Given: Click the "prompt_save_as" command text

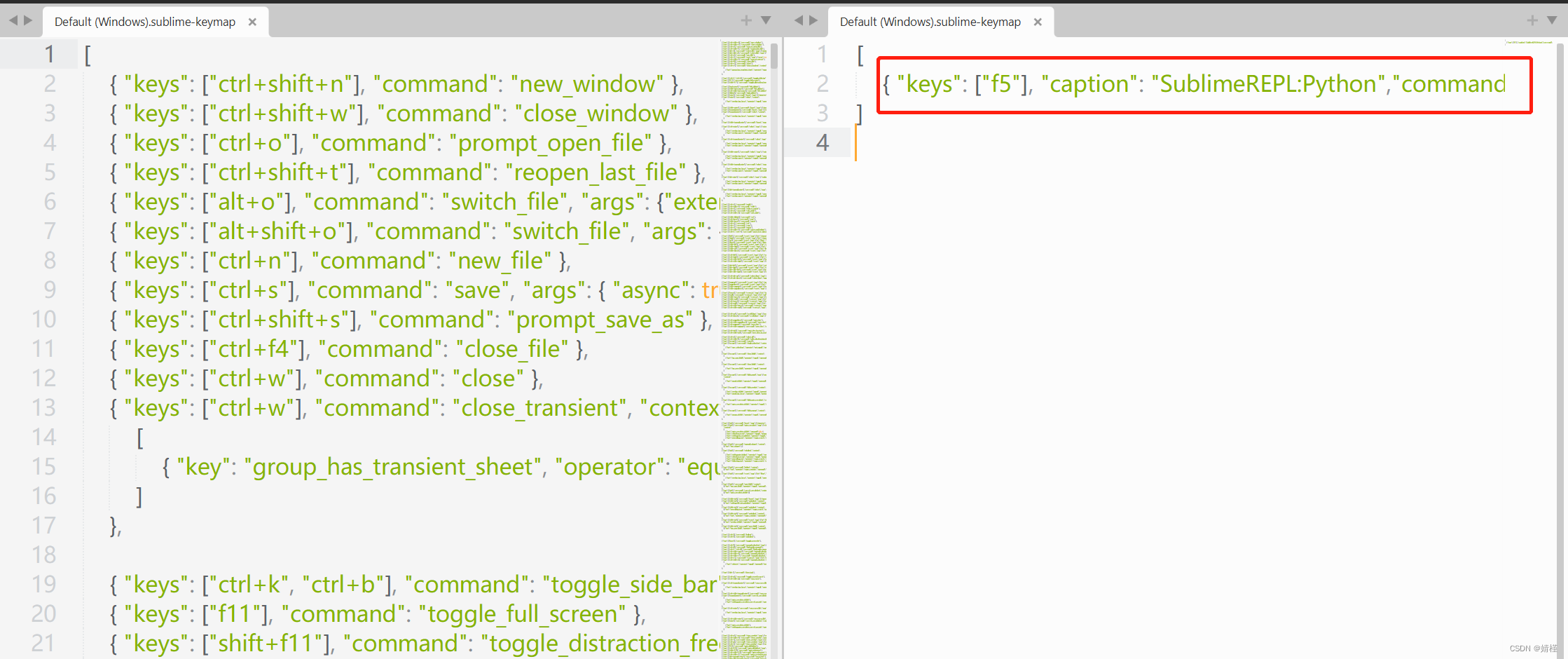Looking at the screenshot, I should [x=600, y=320].
